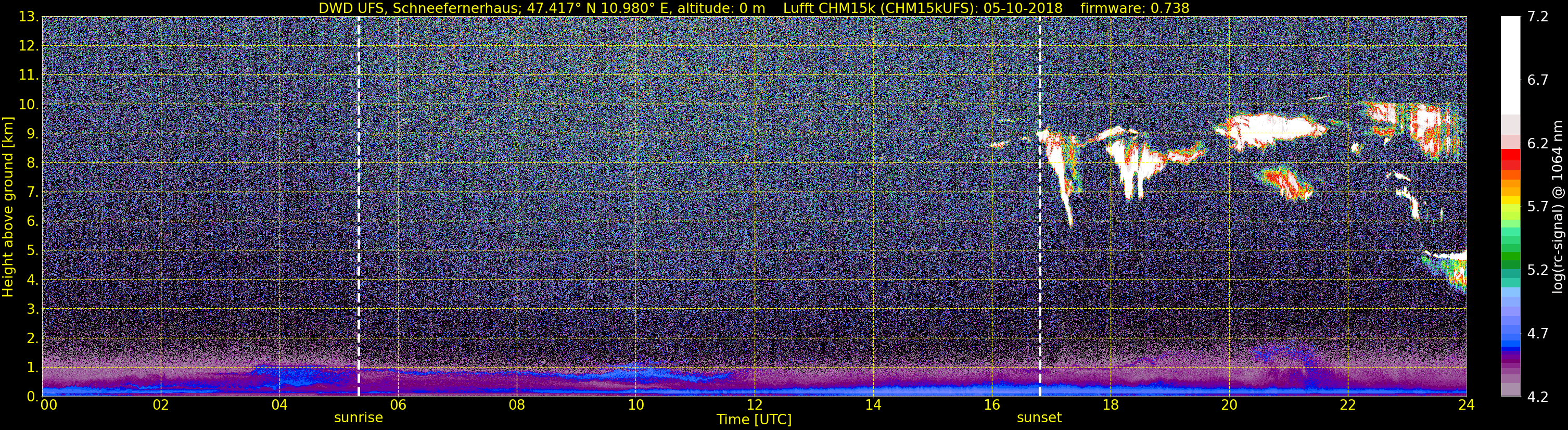Viewport: 1568px width, 430px height.
Task: Click the blue aerosol layer near 04 UTC at 1 km
Action: pyautogui.click(x=298, y=376)
